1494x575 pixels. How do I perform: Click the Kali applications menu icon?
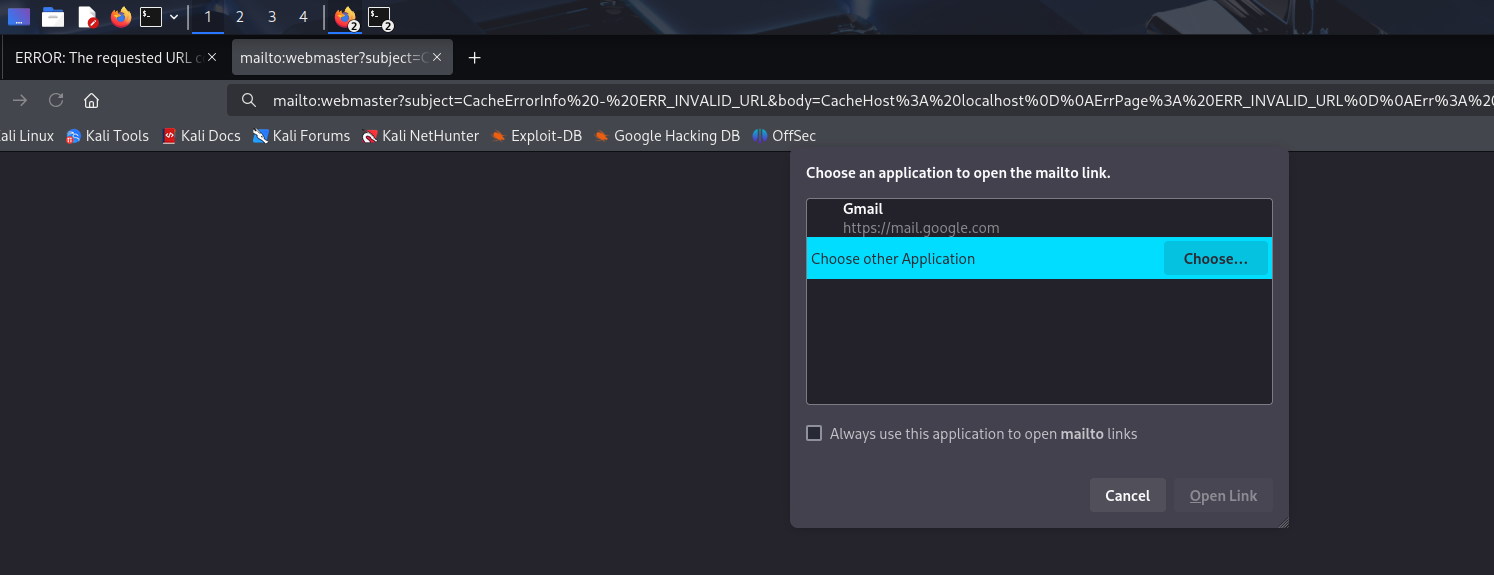point(19,17)
